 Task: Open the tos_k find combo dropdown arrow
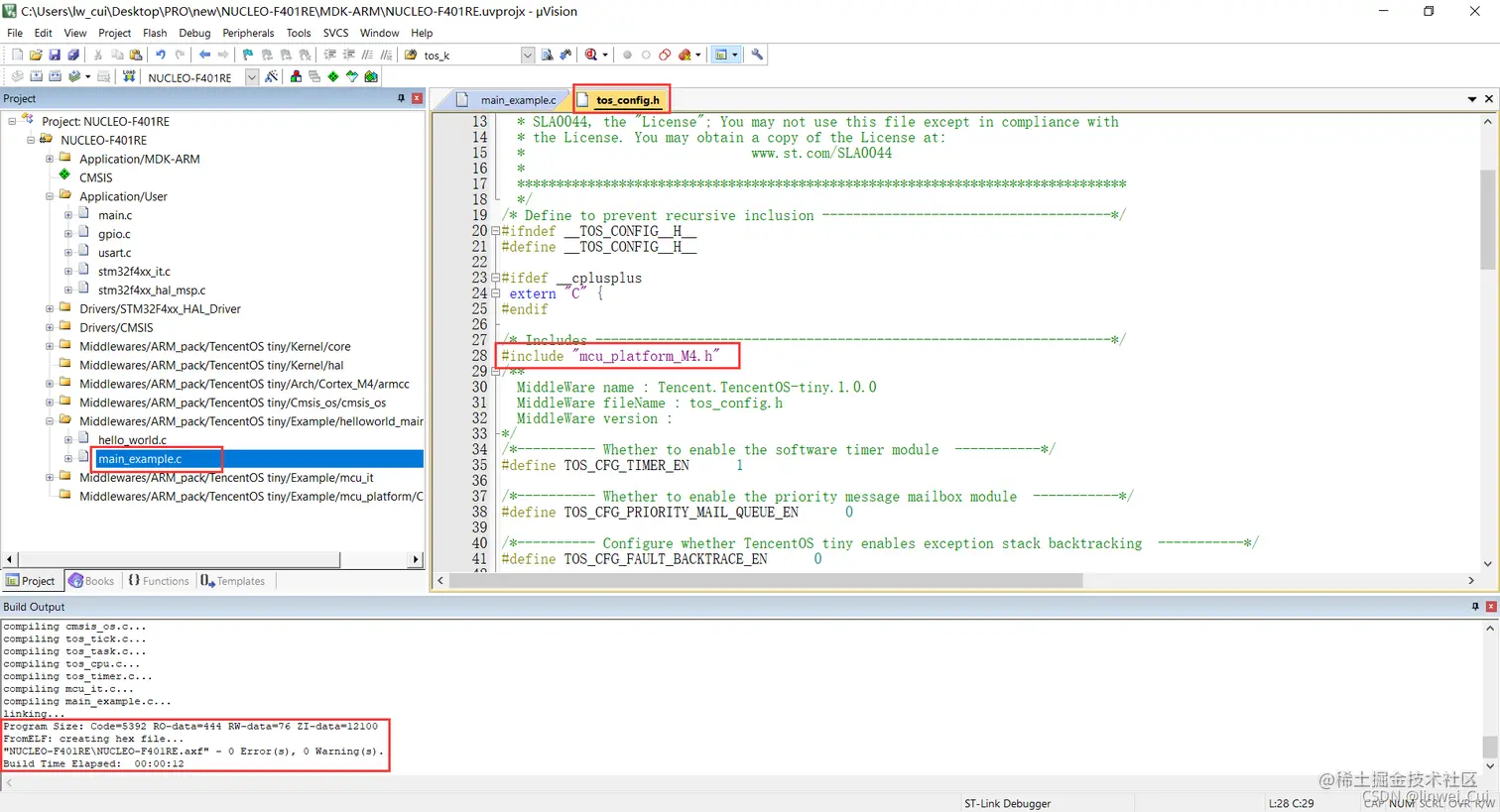(528, 55)
